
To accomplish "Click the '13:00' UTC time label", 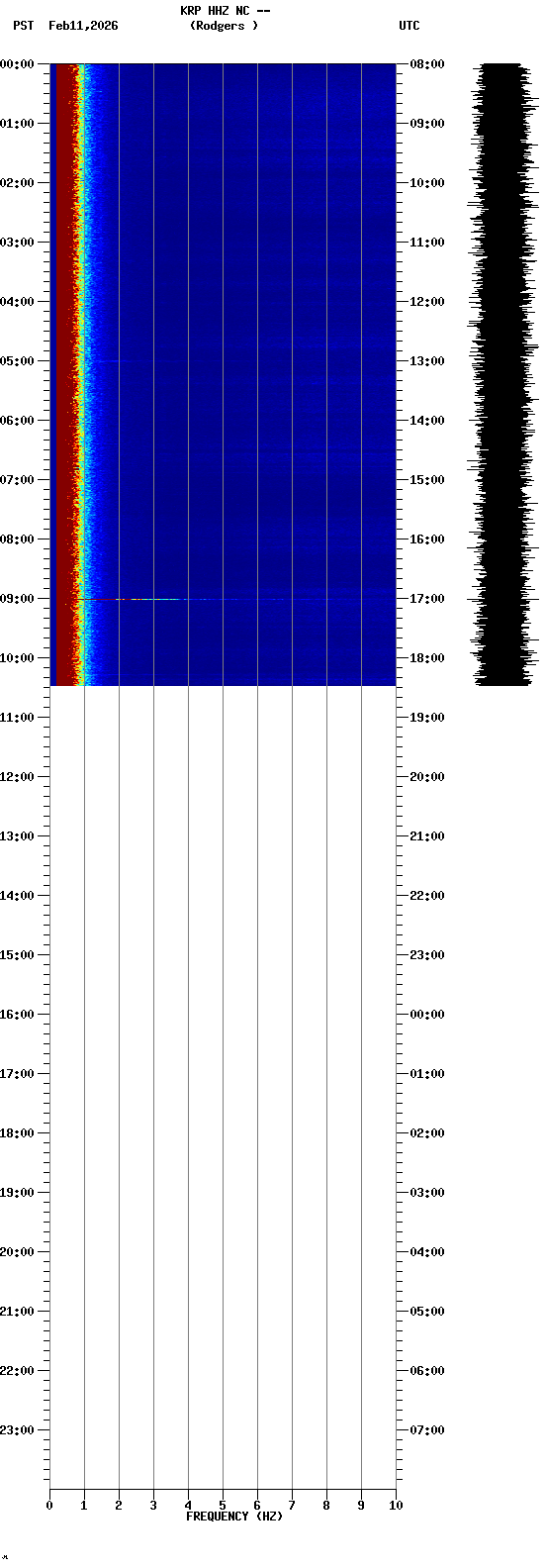I will (x=426, y=361).
